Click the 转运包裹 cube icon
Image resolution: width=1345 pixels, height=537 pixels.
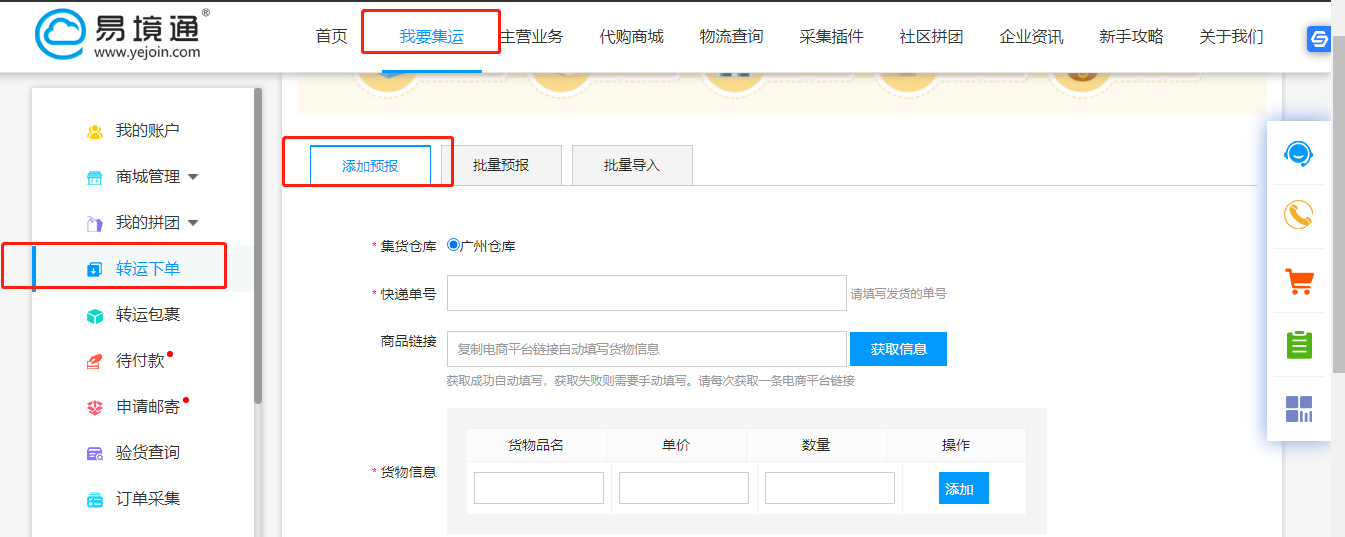[x=95, y=315]
